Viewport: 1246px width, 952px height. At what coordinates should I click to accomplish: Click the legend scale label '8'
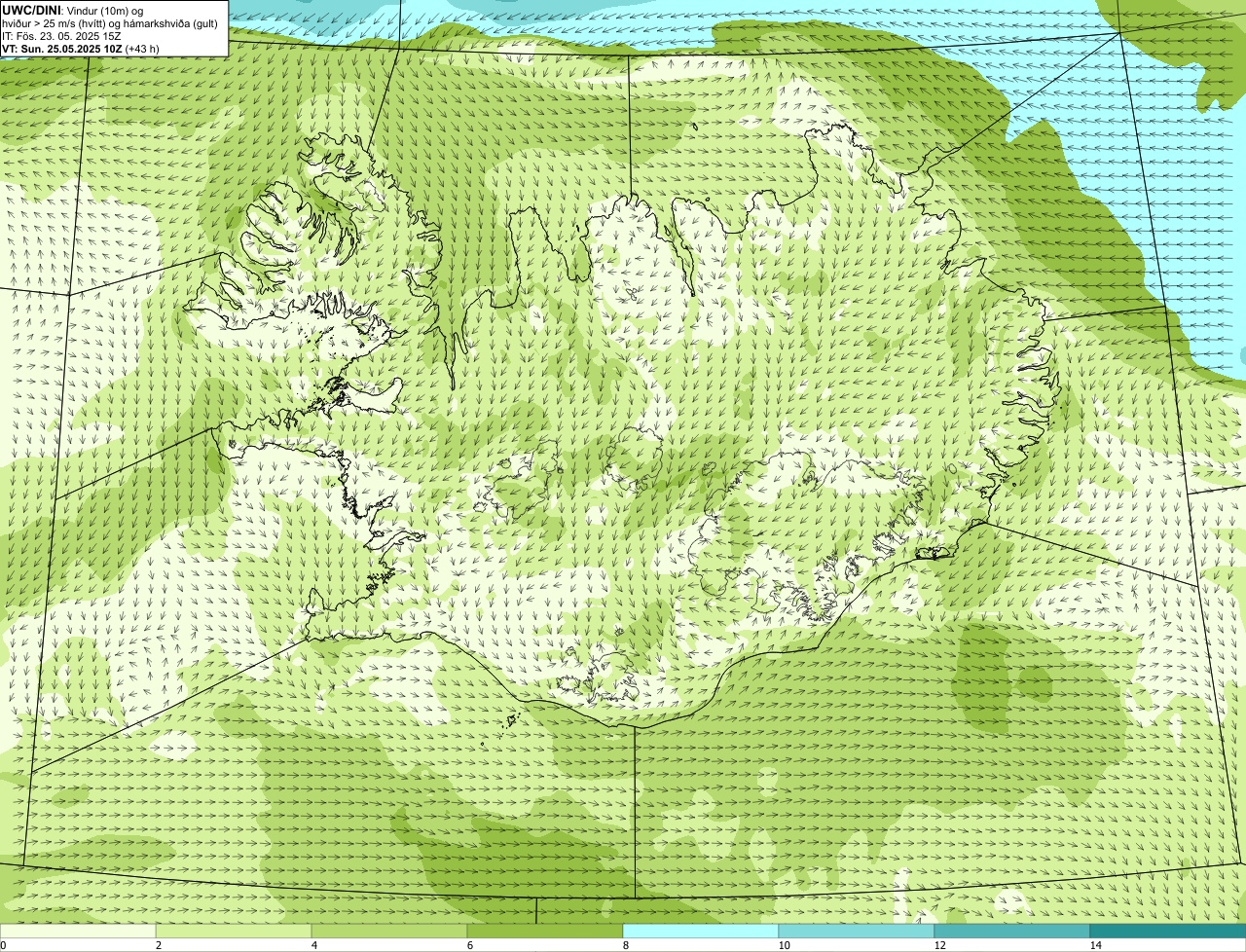(x=625, y=945)
